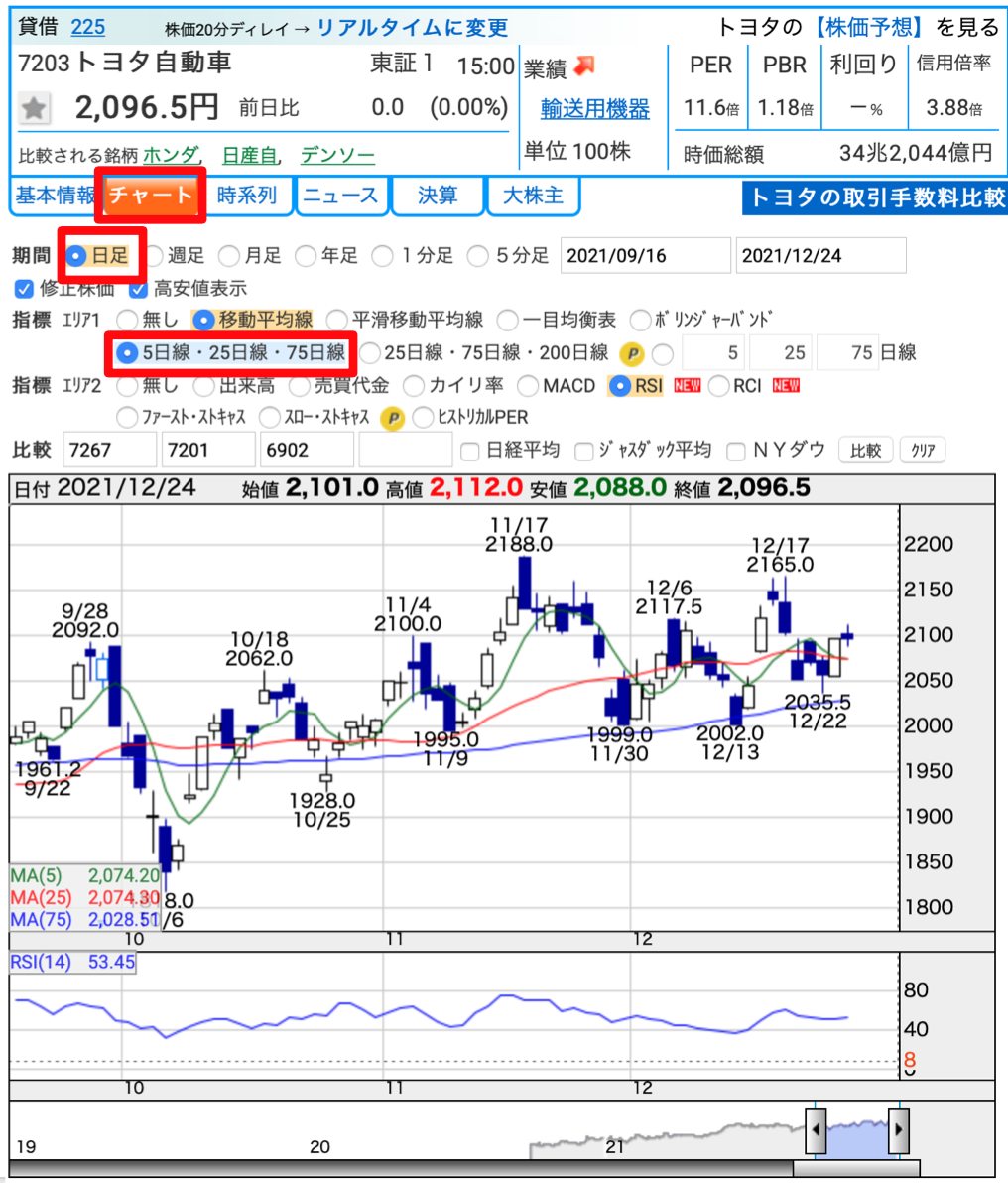Click the premium P icon beside スロー・ストキャス
Screen dimensions: 1008x1183
pos(392,417)
